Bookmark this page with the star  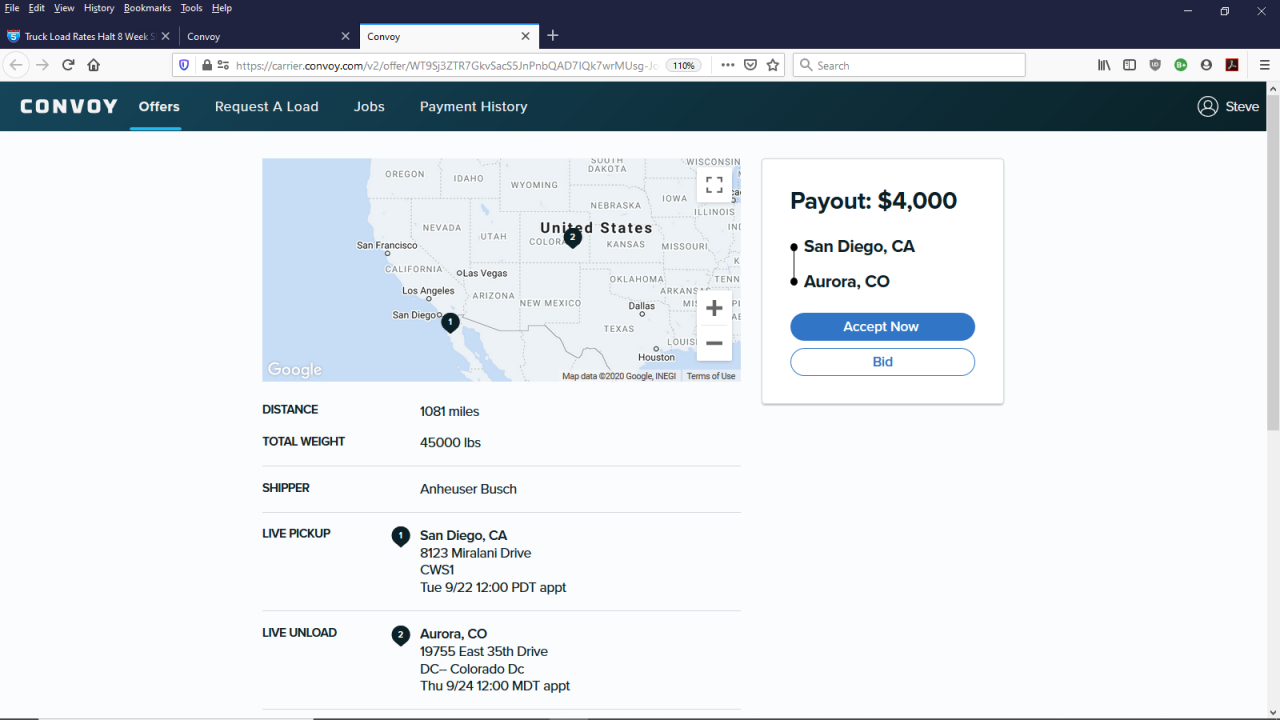(x=773, y=65)
